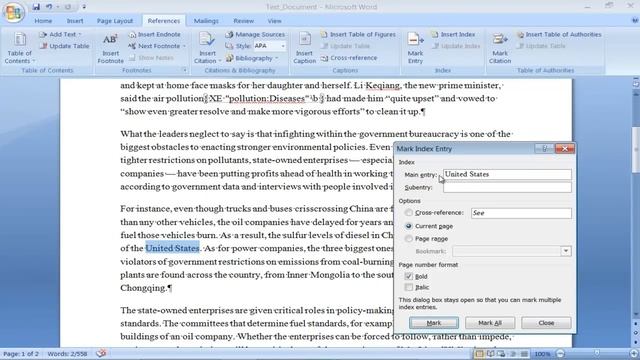Viewport: 640px width, 360px height.
Task: Click highlighted United States text in document
Action: pos(173,248)
